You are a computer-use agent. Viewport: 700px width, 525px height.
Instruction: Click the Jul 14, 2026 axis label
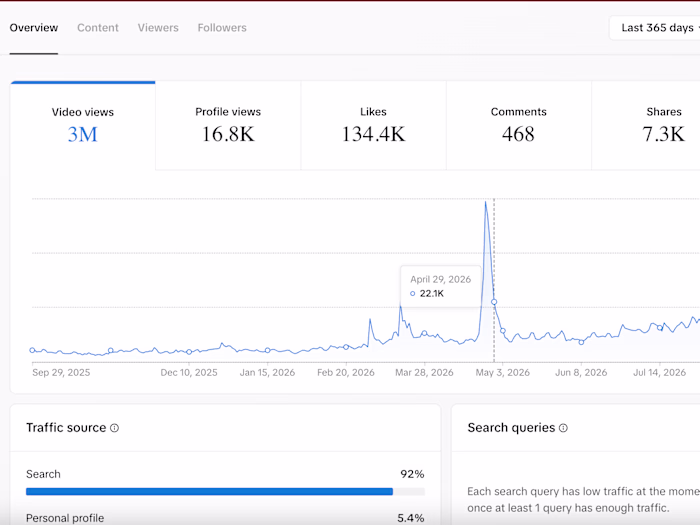pos(659,372)
